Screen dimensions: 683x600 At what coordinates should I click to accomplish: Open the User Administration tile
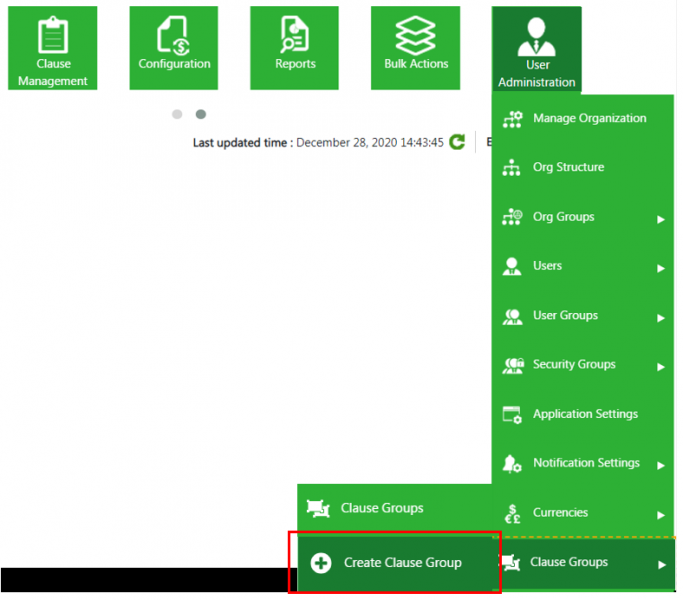point(536,48)
